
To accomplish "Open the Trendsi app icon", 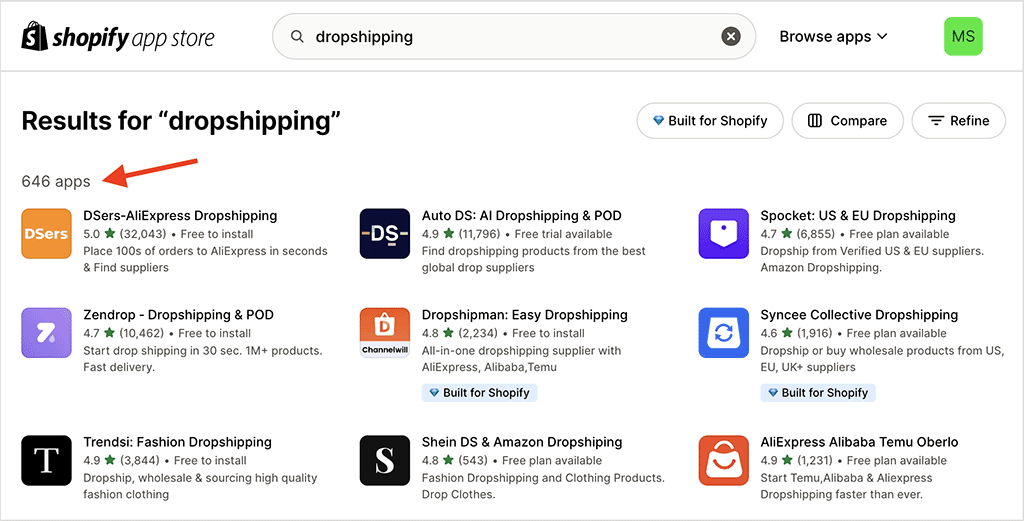I will coord(46,460).
